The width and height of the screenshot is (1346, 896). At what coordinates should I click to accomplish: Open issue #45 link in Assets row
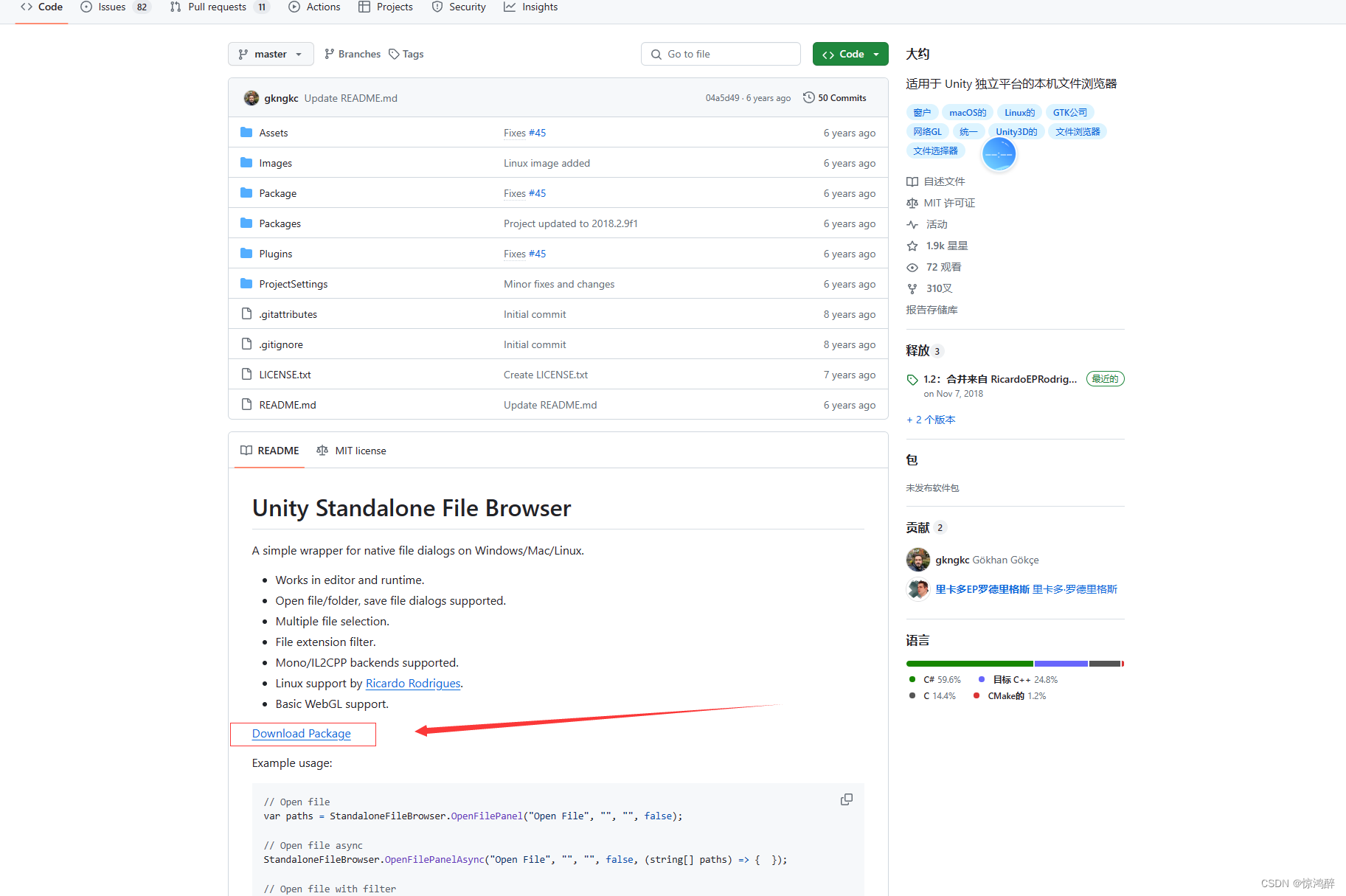point(538,133)
